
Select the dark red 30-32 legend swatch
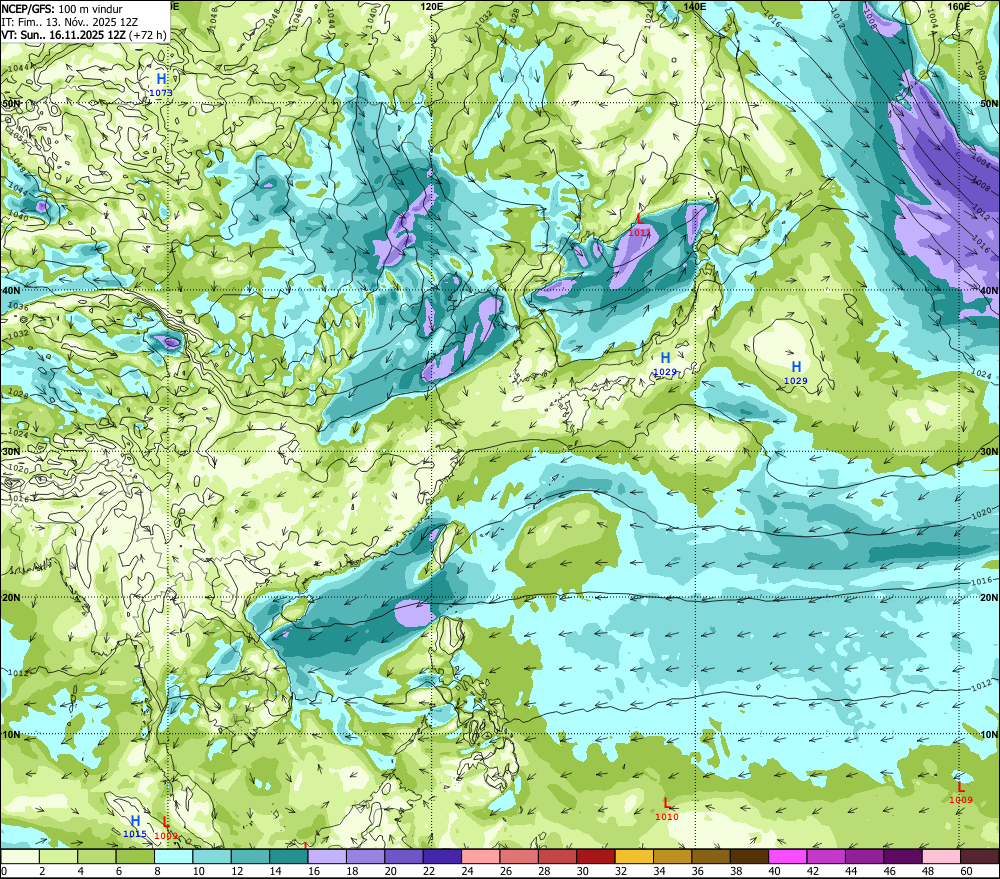point(596,856)
